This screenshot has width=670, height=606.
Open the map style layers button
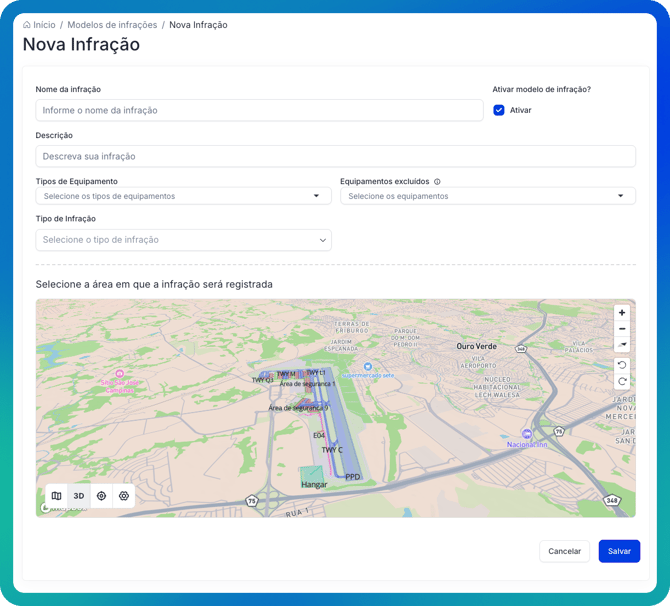tap(57, 496)
